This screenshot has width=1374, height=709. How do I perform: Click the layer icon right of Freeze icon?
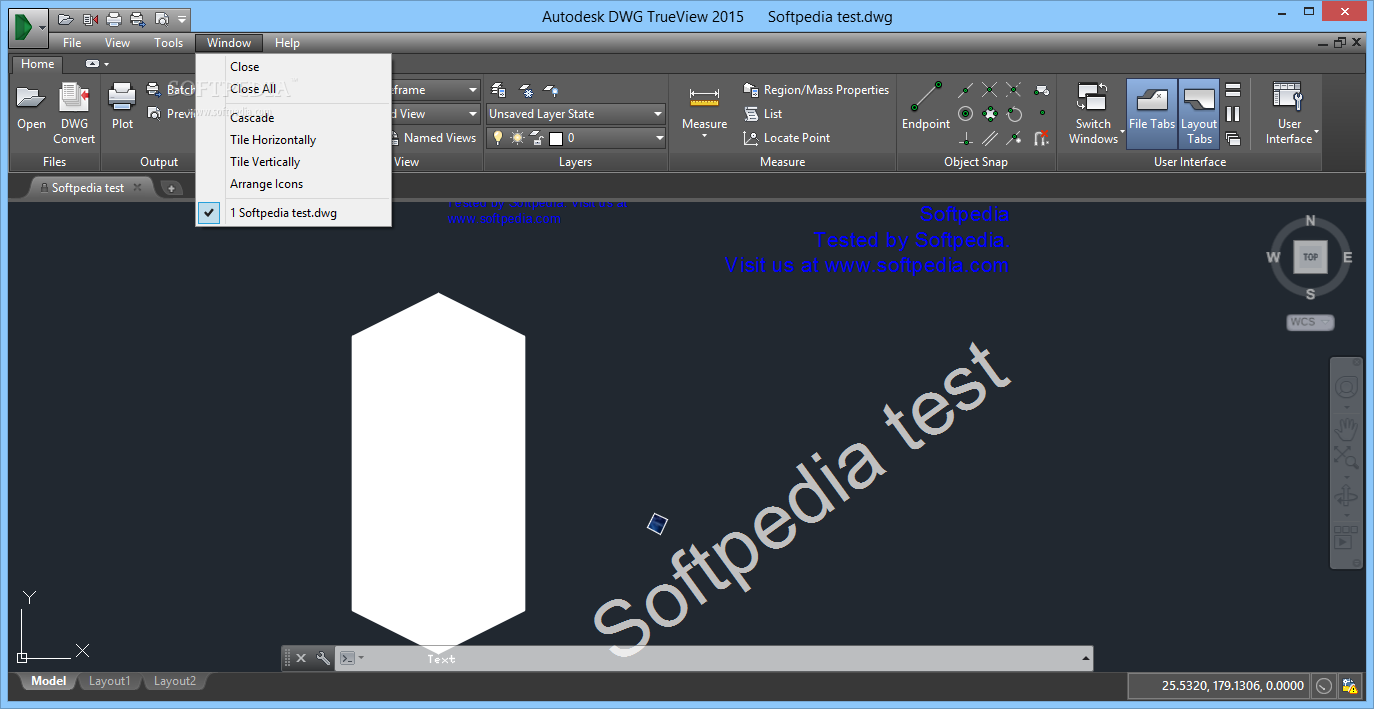point(551,90)
